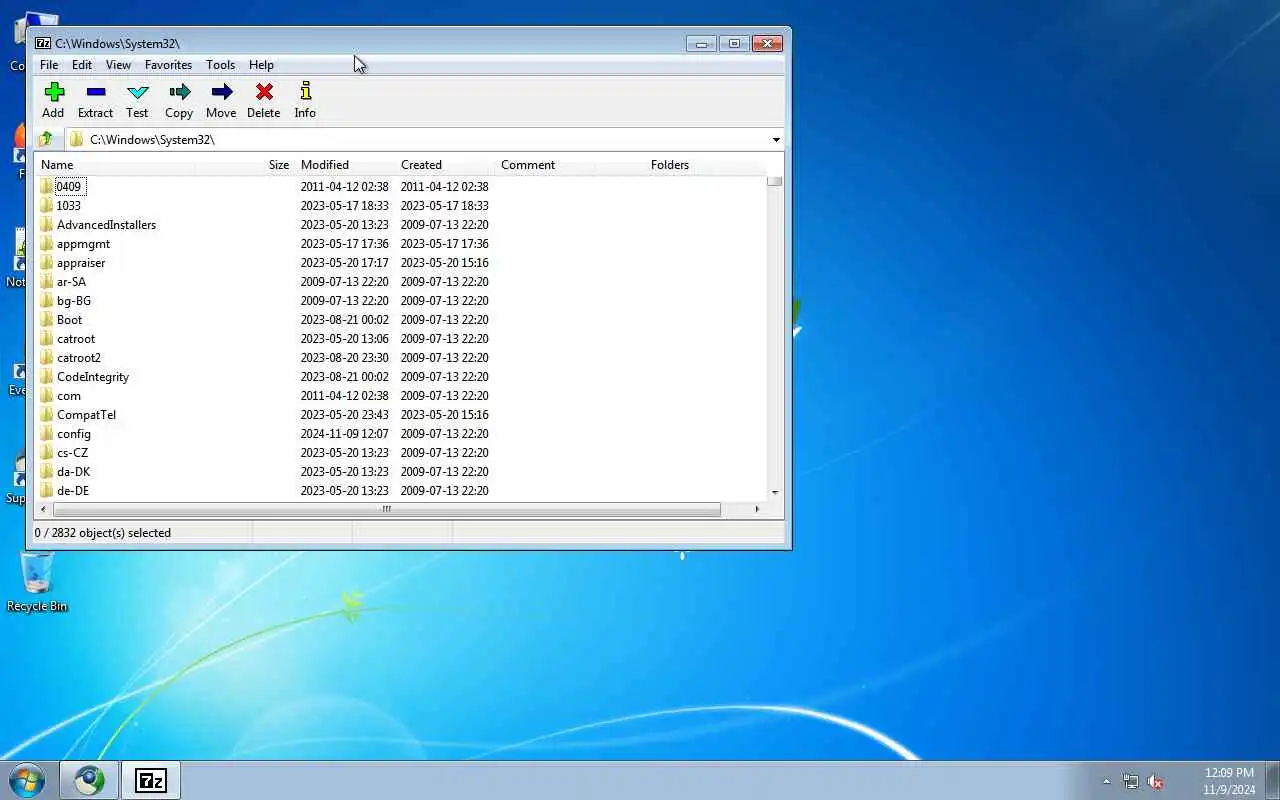Select the bg-BG folder
The image size is (1280, 800).
click(x=73, y=300)
